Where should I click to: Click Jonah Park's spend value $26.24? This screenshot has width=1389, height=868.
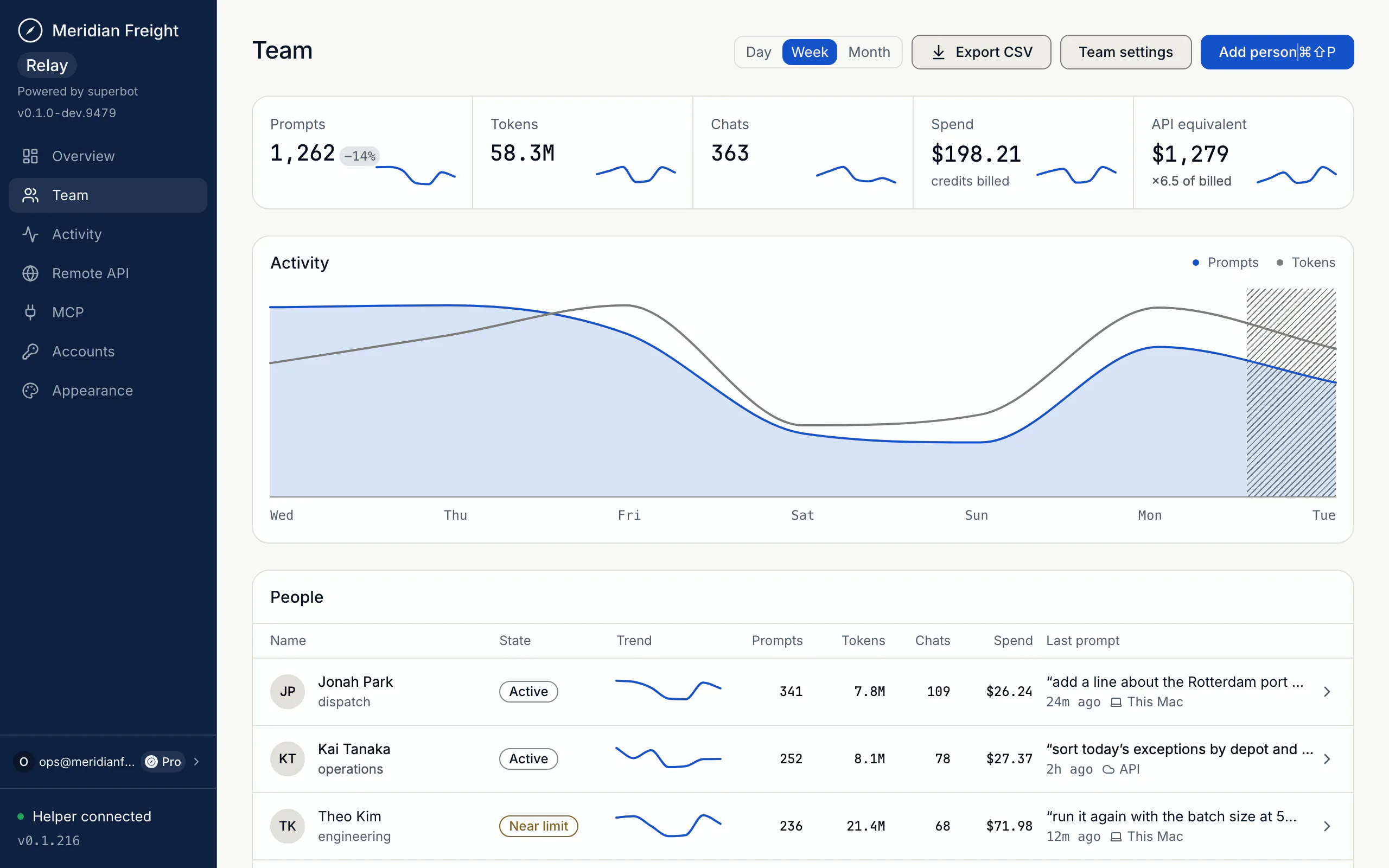1009,692
